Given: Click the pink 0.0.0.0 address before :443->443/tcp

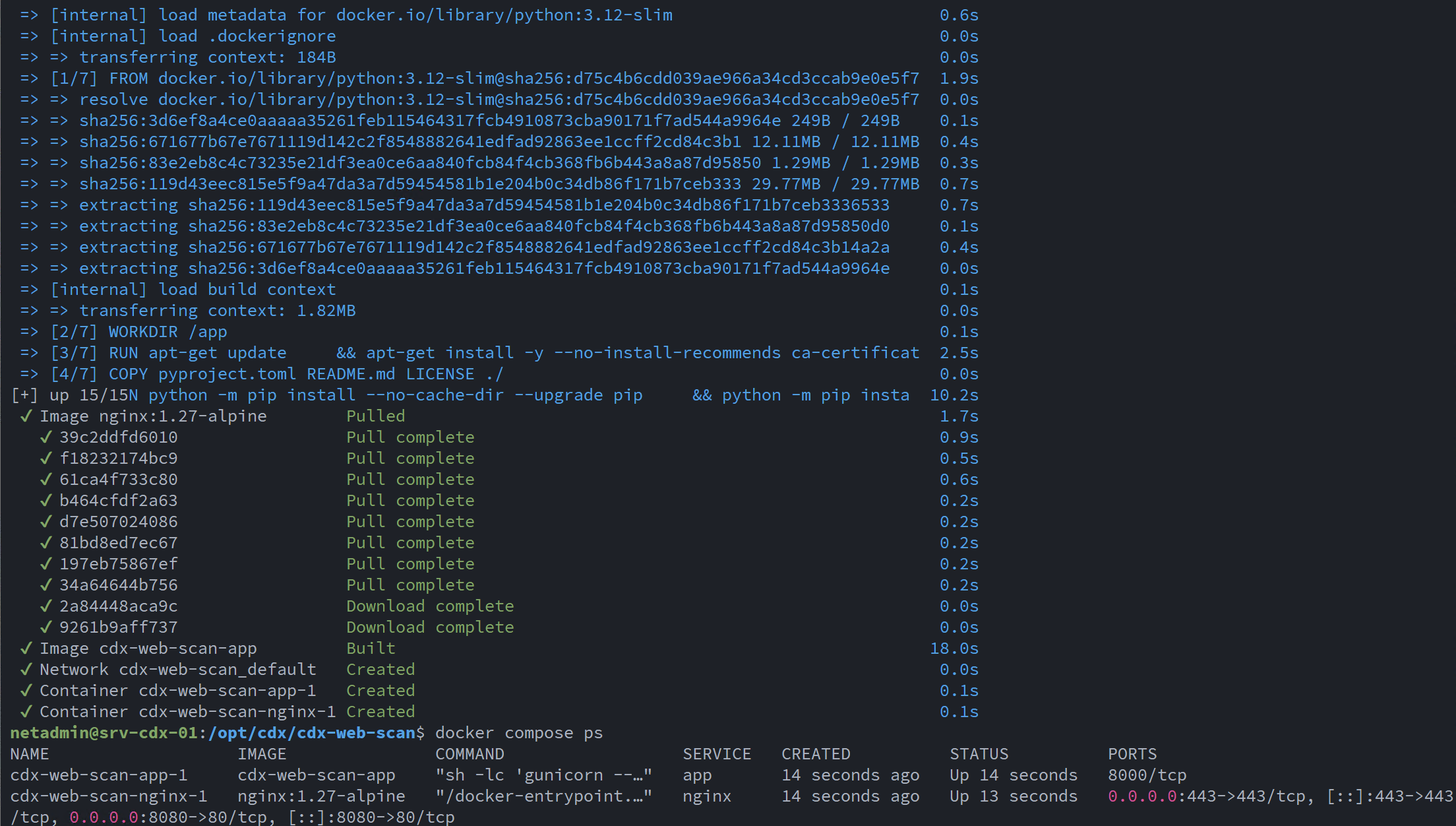Looking at the screenshot, I should pos(1142,796).
